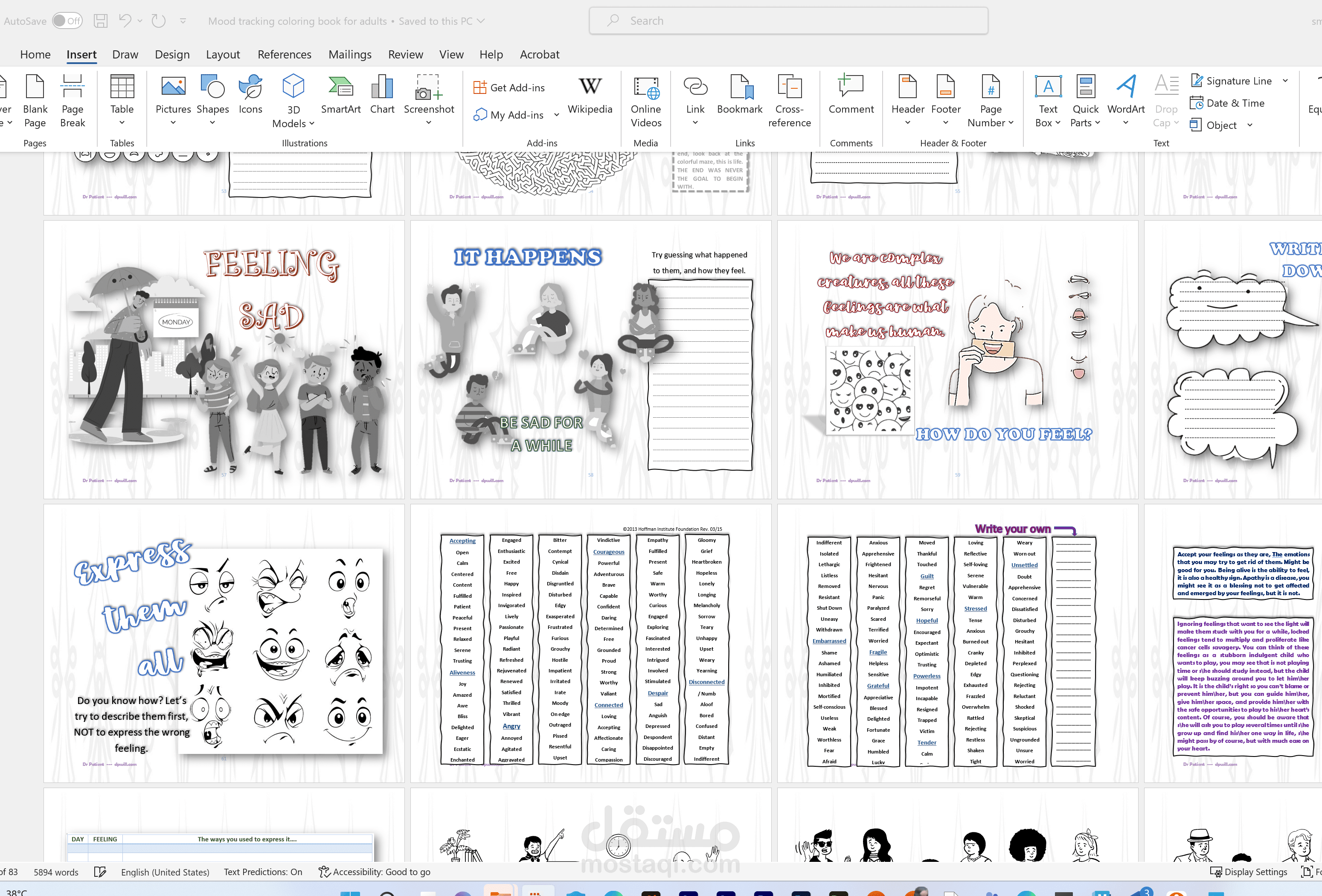
Task: Toggle the AutoSave switch
Action: pos(67,21)
